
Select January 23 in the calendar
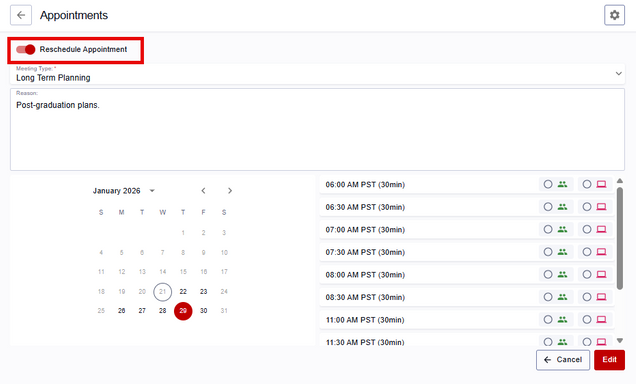pos(204,292)
